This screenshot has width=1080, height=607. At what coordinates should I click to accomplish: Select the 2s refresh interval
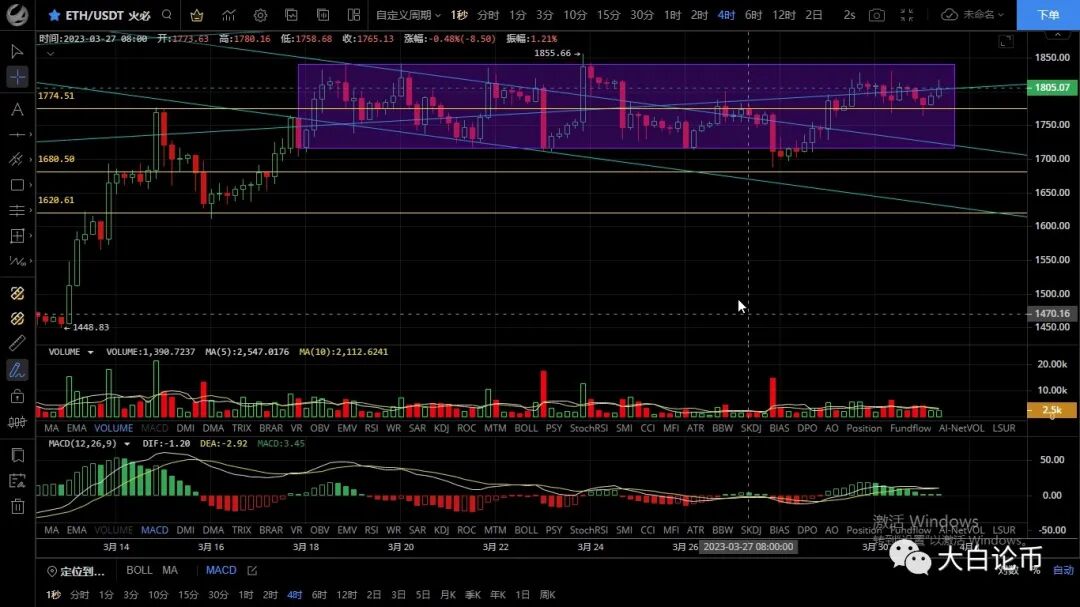[x=849, y=15]
